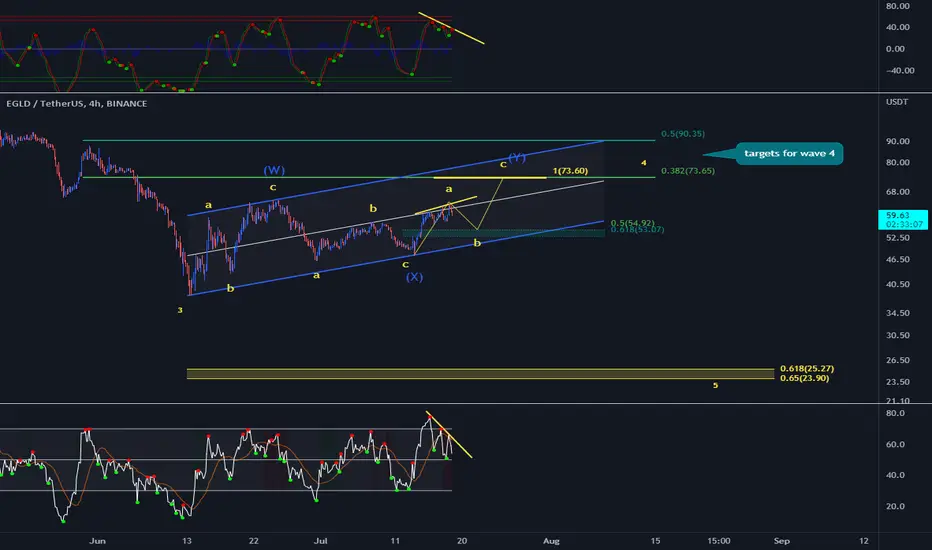Viewport: 932px width, 550px height.
Task: Open the USDT currency label on price scale
Action: tap(897, 102)
